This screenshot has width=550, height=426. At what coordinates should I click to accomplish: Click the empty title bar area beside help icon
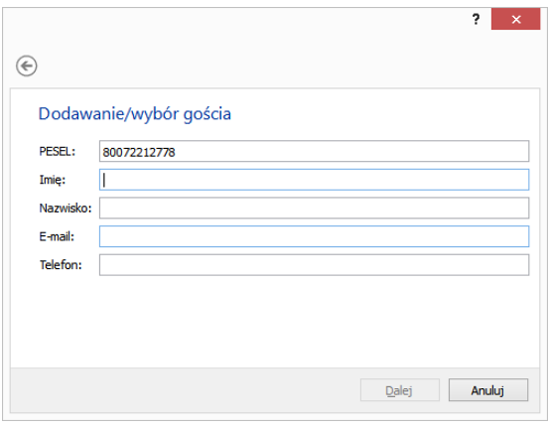click(235, 19)
